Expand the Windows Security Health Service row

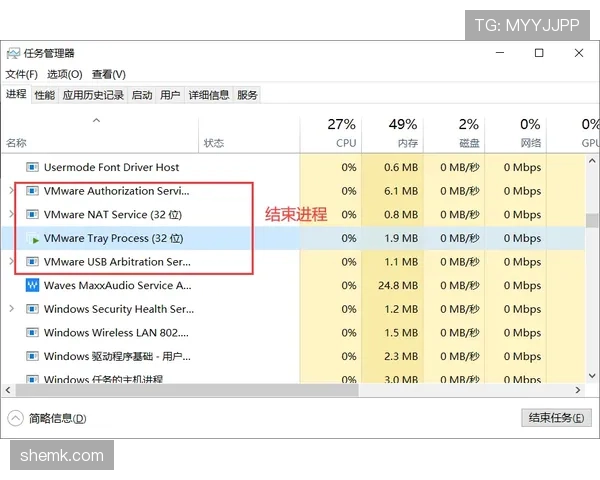click(11, 308)
